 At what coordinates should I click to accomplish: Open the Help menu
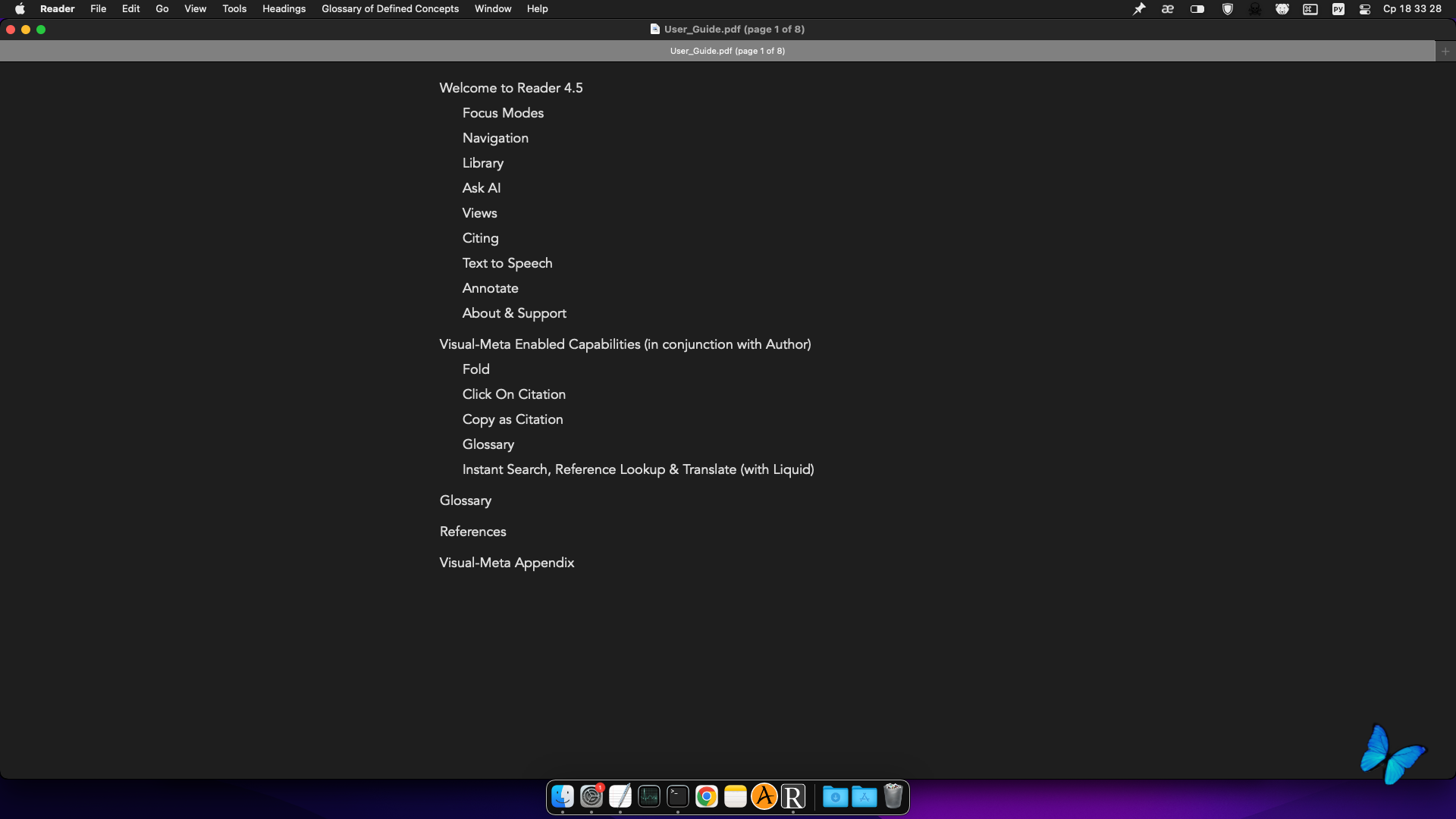[538, 9]
